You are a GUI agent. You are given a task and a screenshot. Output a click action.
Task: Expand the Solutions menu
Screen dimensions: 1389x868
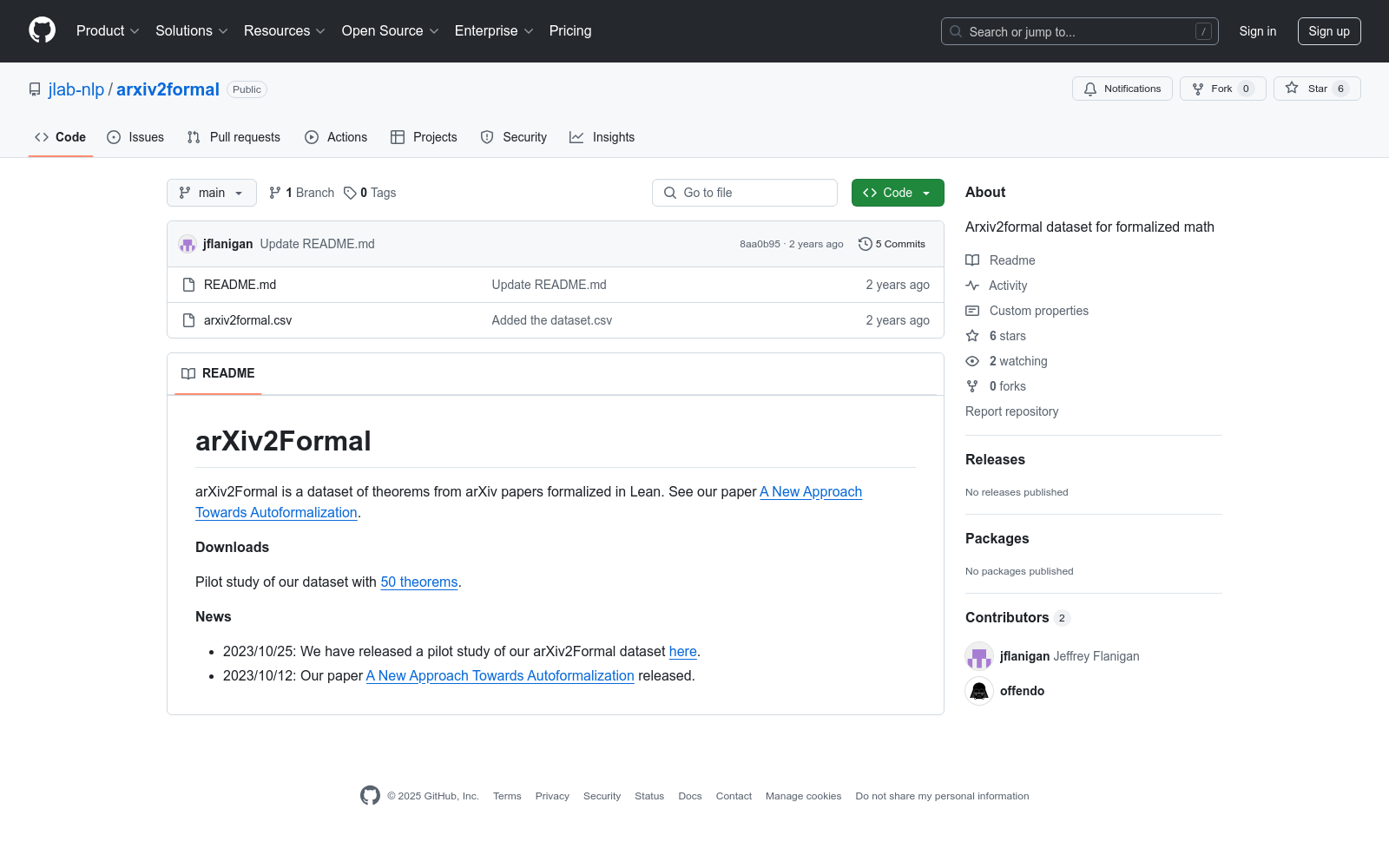pos(192,30)
